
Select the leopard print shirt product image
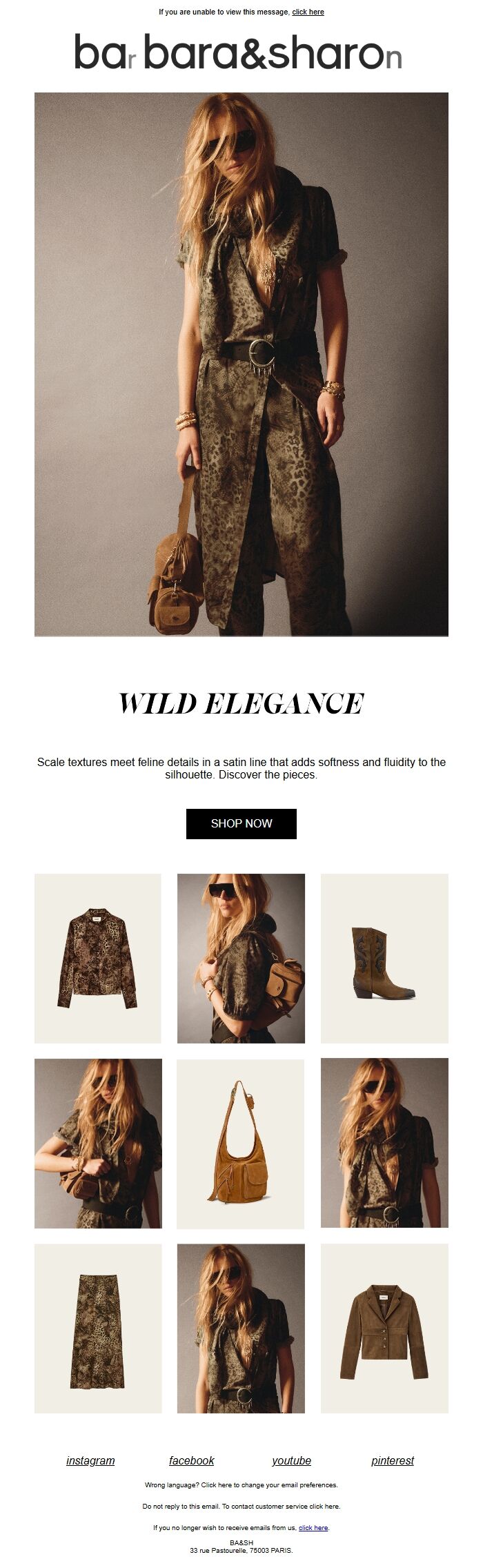(98, 958)
